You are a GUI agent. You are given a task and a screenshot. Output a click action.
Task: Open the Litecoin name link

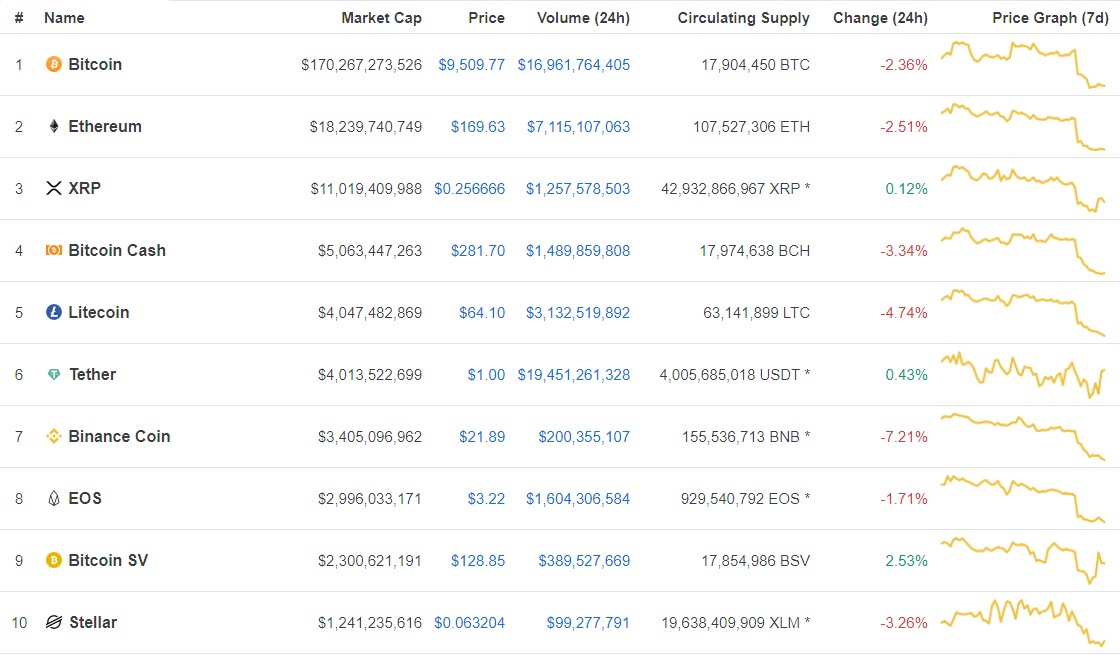tap(99, 312)
